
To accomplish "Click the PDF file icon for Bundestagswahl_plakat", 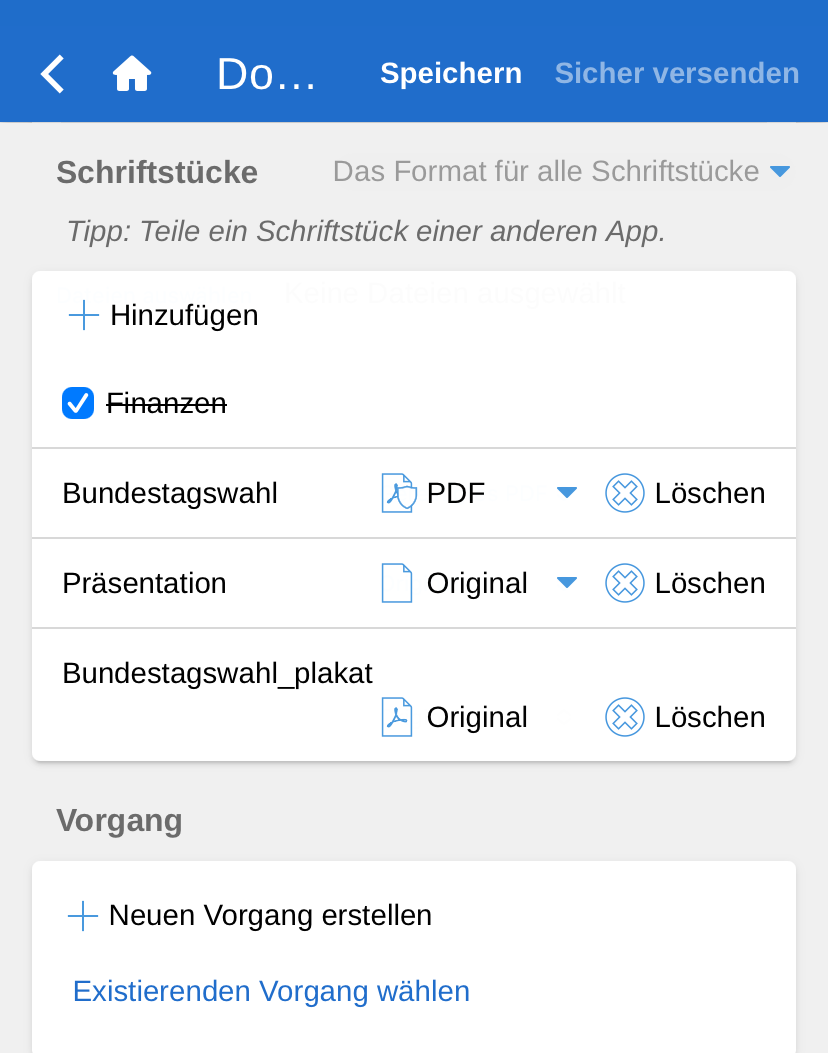I will (x=397, y=717).
